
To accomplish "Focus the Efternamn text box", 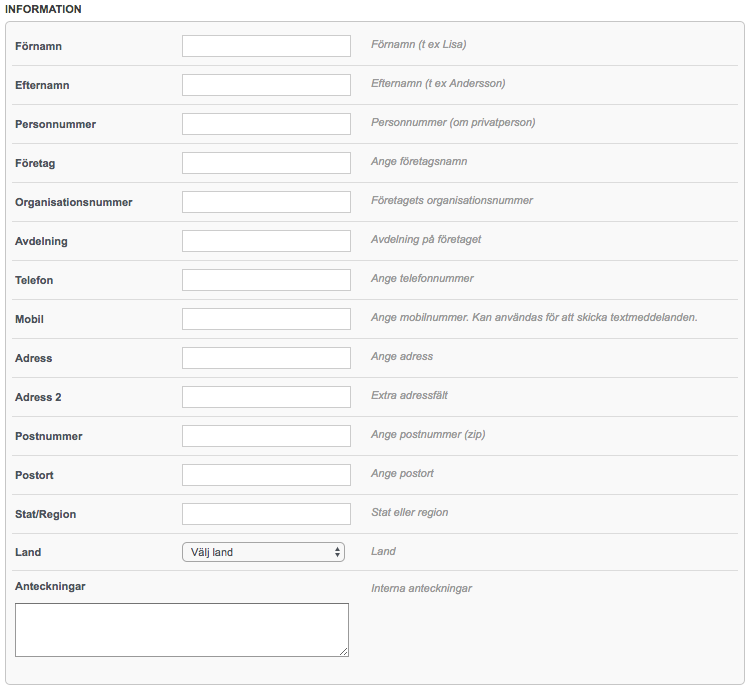I will tap(266, 85).
